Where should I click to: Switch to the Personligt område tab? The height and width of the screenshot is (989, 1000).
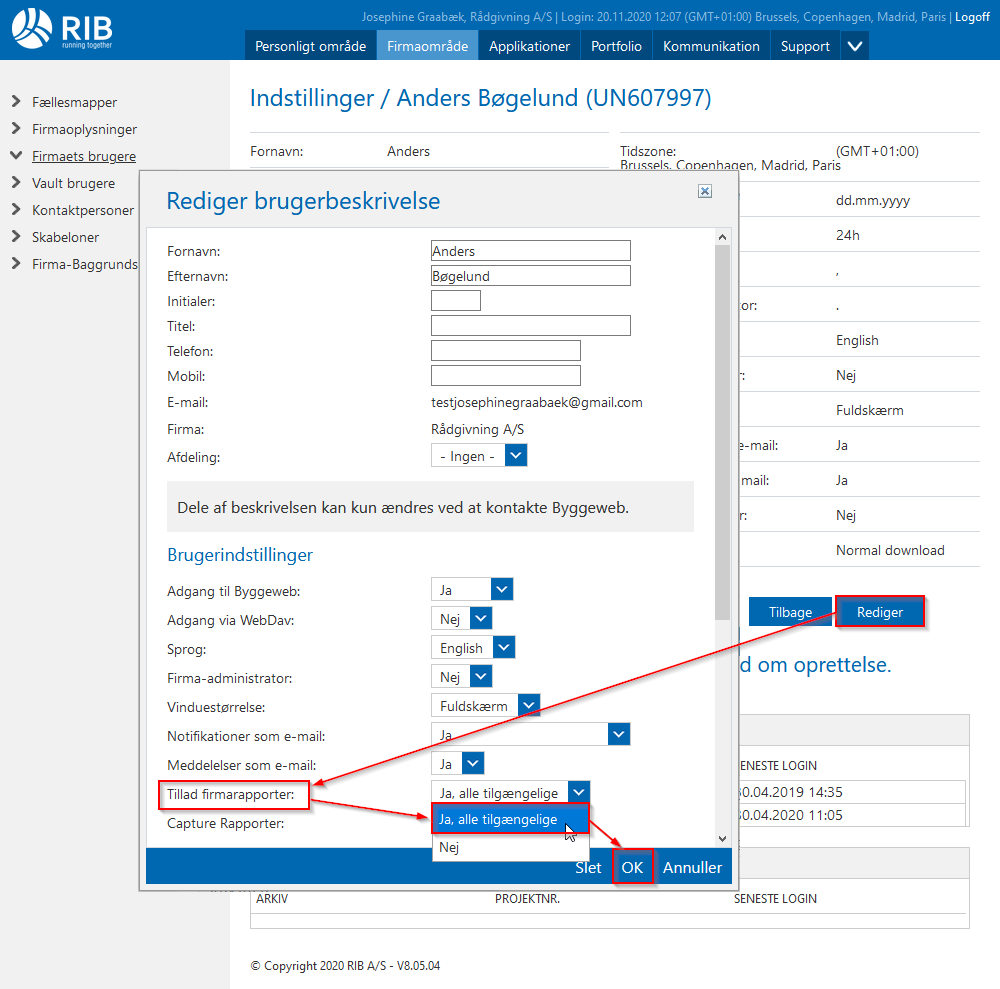310,46
